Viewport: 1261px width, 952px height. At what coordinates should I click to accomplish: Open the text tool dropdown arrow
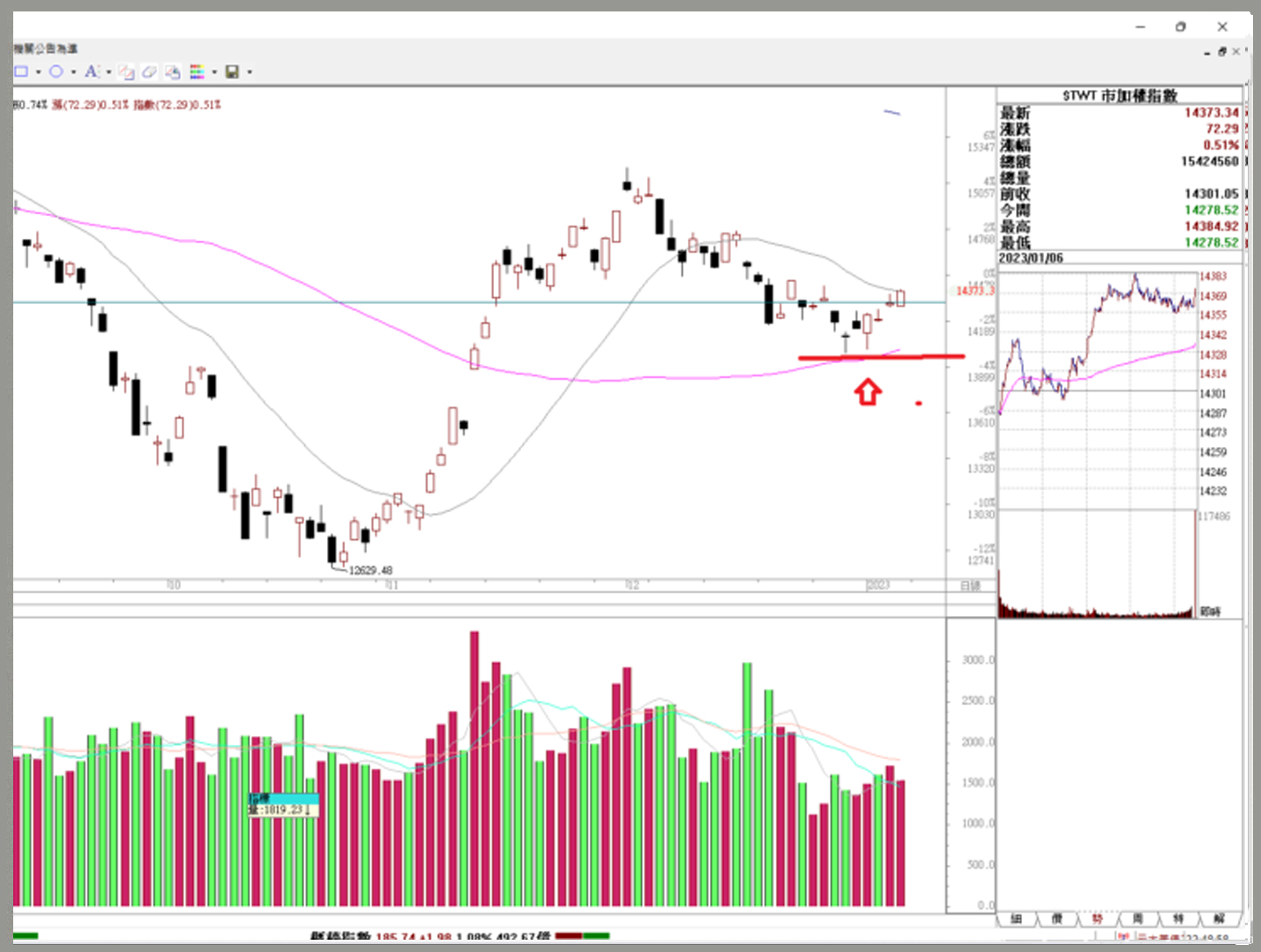pyautogui.click(x=108, y=72)
